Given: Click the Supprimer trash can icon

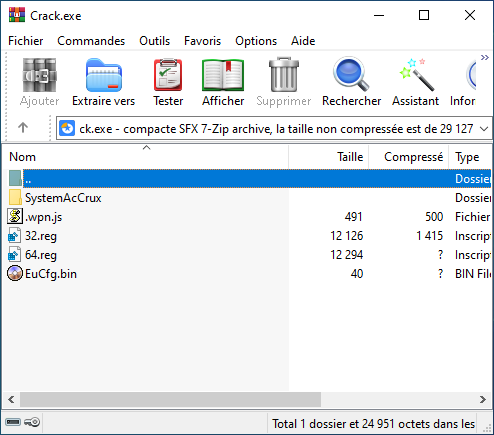Looking at the screenshot, I should coord(284,75).
